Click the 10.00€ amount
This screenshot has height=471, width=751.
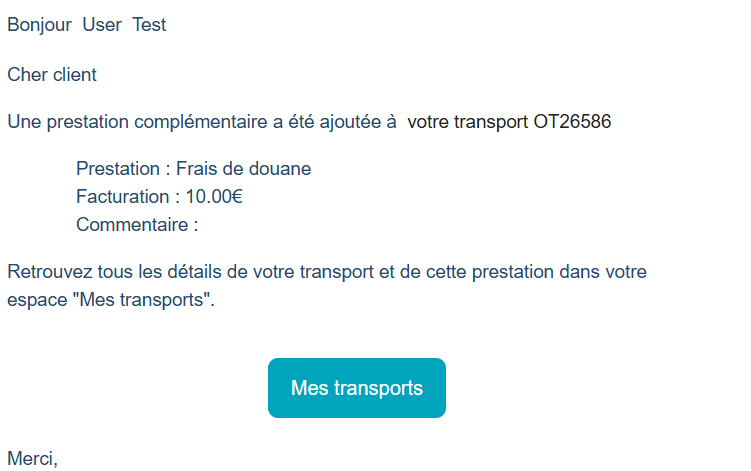click(214, 196)
